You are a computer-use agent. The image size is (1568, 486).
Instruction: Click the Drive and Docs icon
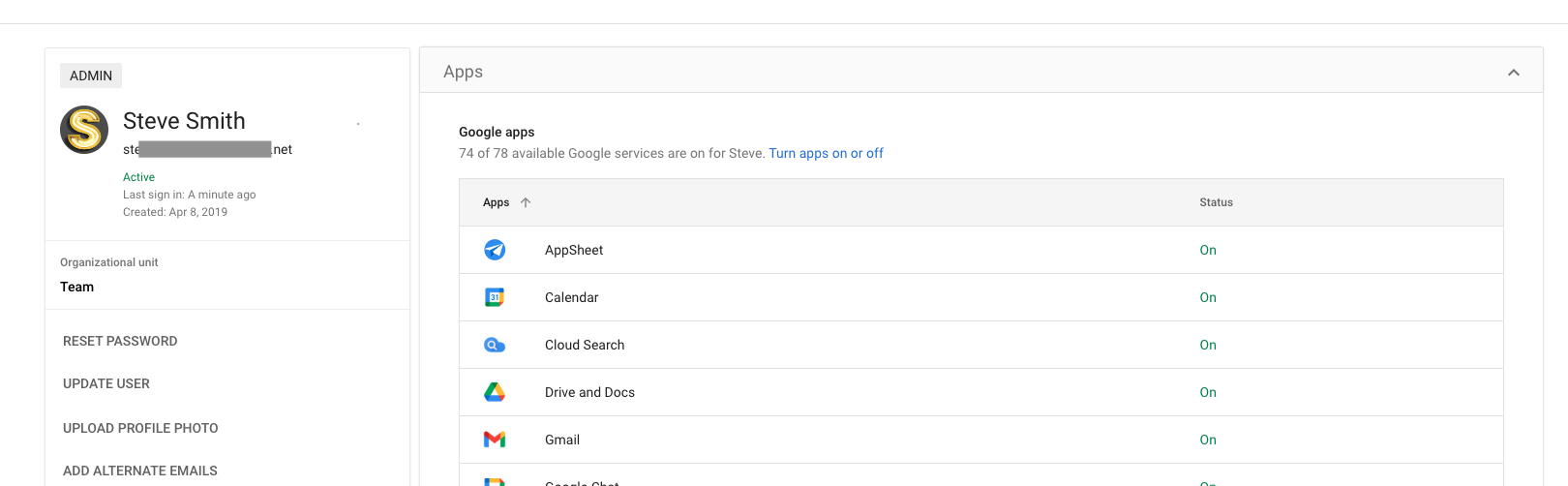coord(495,392)
